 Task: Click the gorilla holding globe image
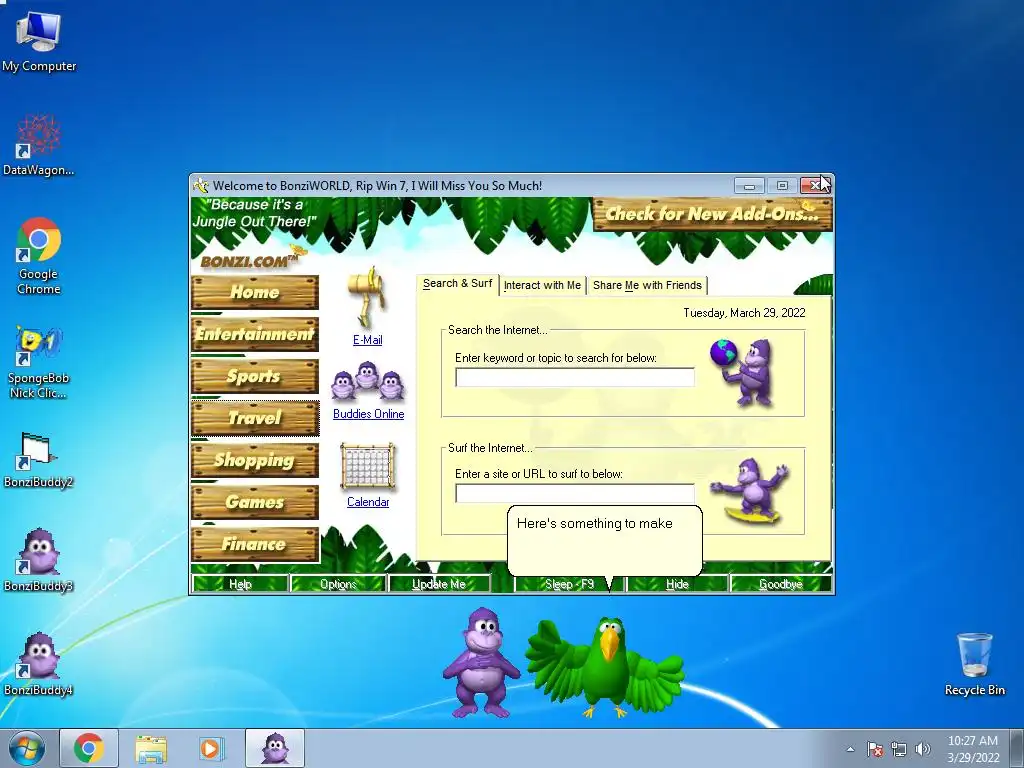tap(743, 372)
